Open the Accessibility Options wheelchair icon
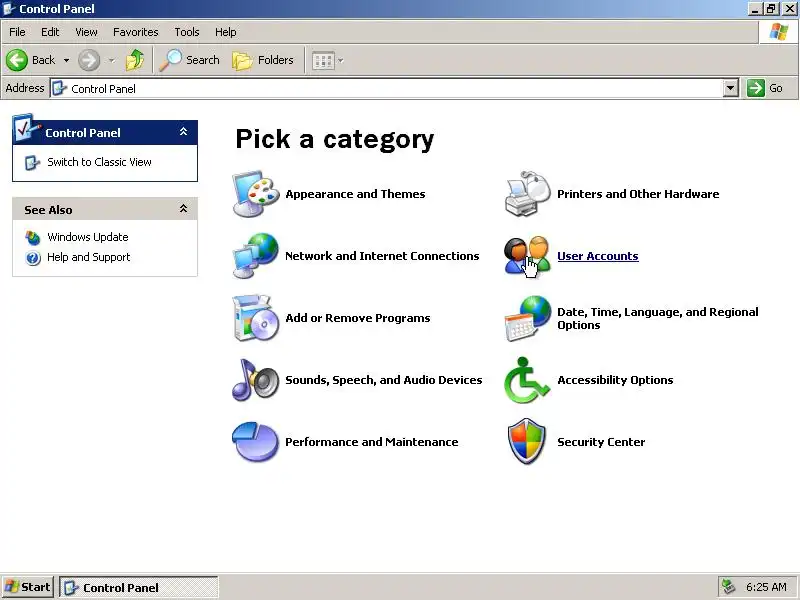Image resolution: width=800 pixels, height=600 pixels. click(x=528, y=380)
